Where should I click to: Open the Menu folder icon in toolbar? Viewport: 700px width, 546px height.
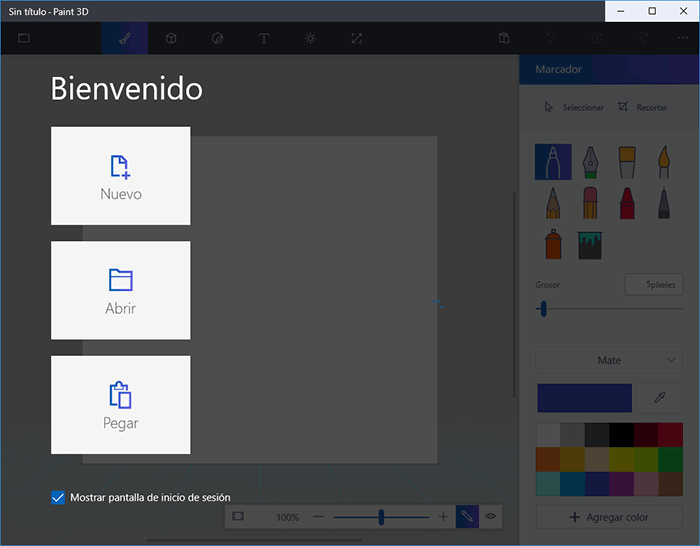point(24,38)
